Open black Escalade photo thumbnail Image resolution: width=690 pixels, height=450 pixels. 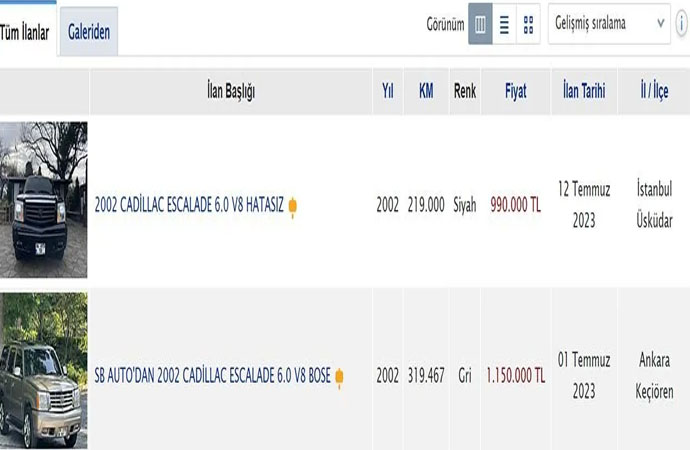44,200
